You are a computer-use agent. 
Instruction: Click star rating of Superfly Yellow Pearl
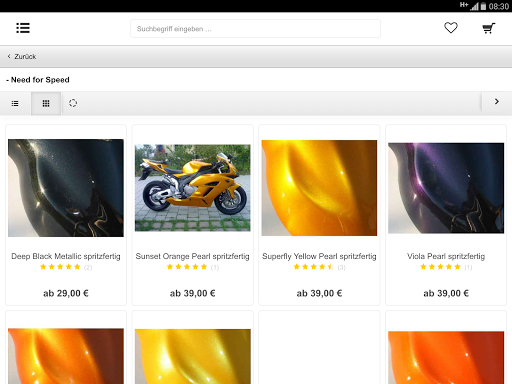(x=314, y=267)
